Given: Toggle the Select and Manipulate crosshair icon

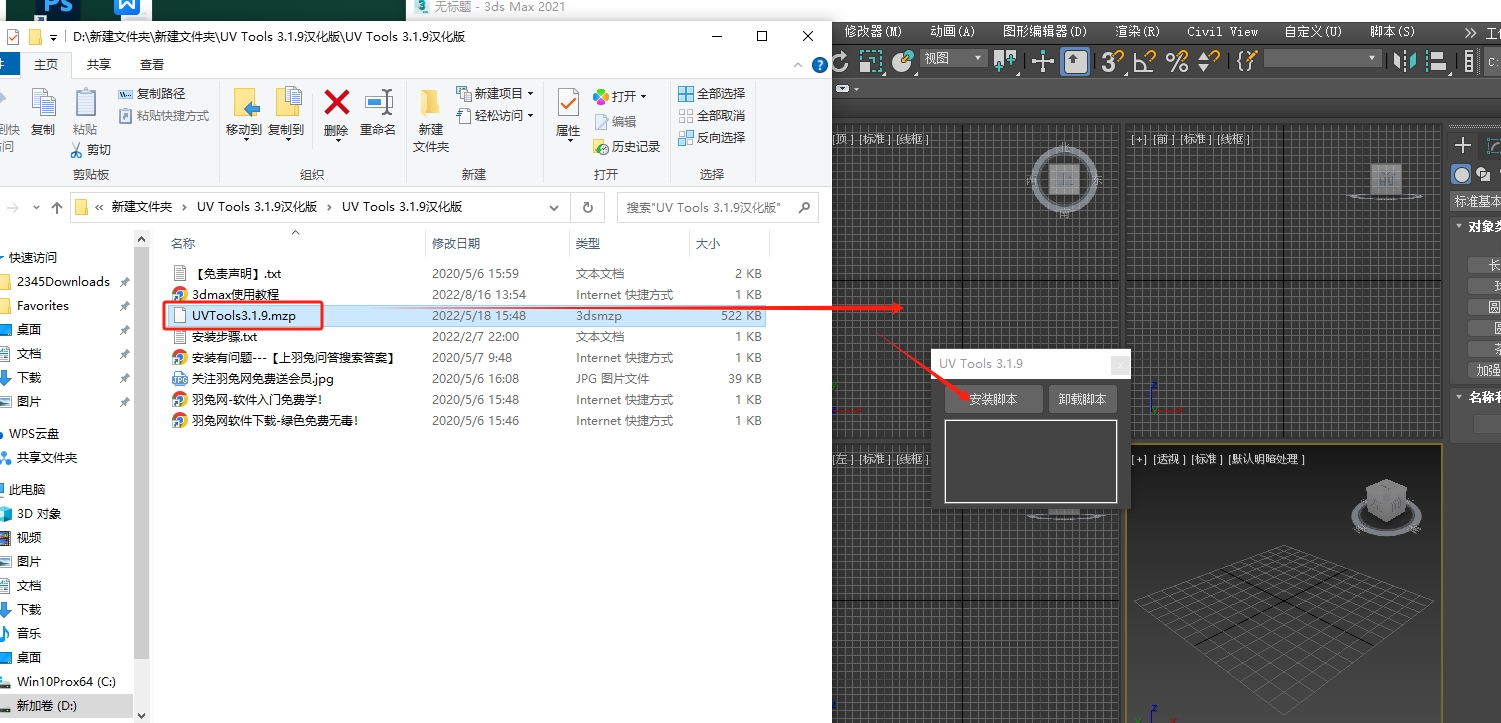Looking at the screenshot, I should (1043, 62).
